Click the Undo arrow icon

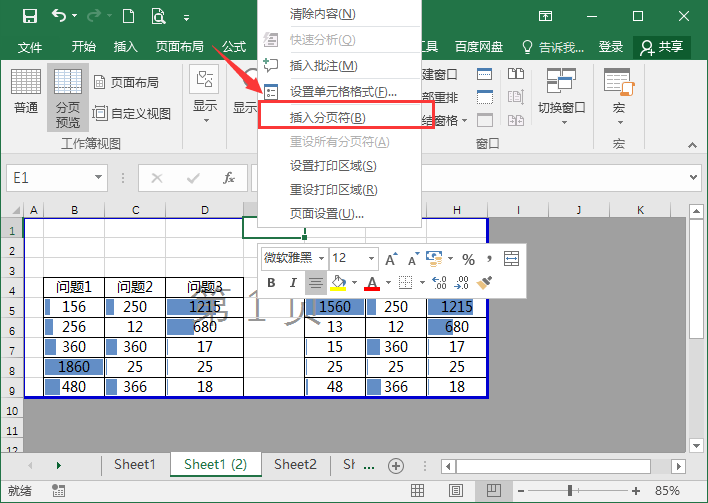[59, 16]
